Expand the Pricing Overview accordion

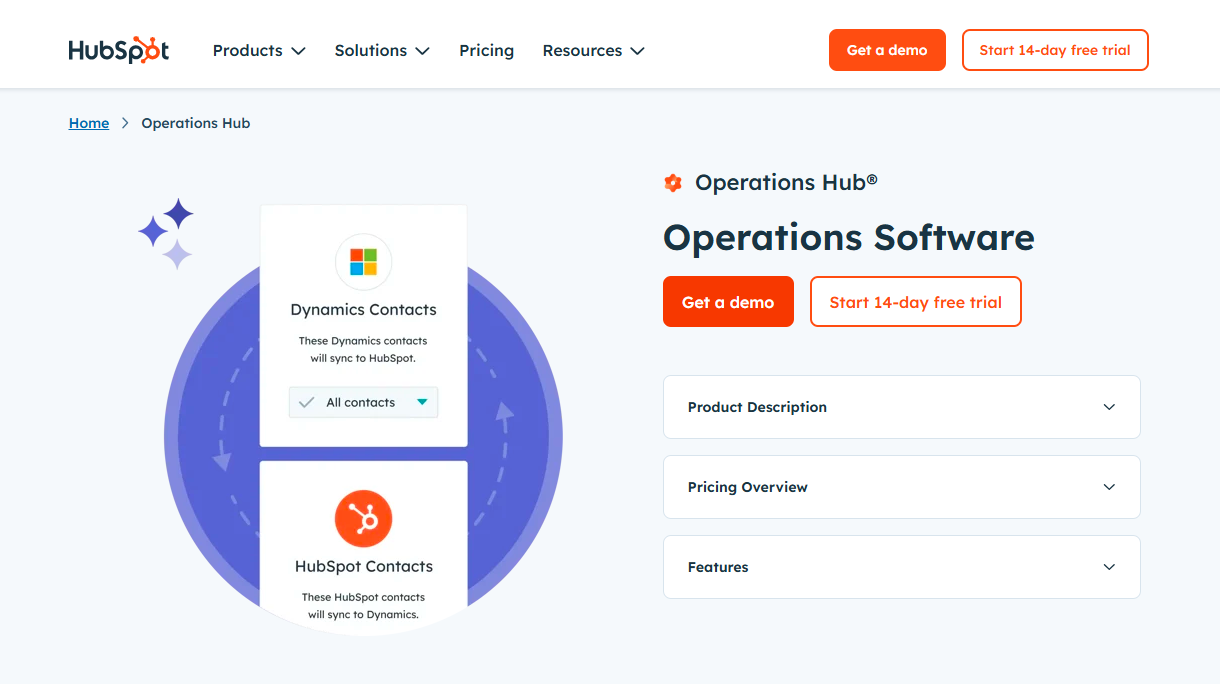coord(901,487)
